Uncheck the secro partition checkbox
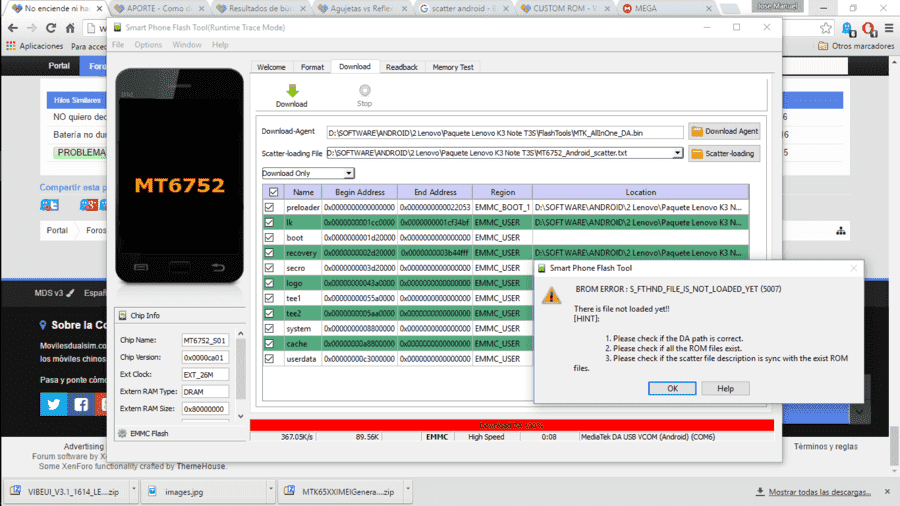Viewport: 900px width, 506px height. pos(269,268)
